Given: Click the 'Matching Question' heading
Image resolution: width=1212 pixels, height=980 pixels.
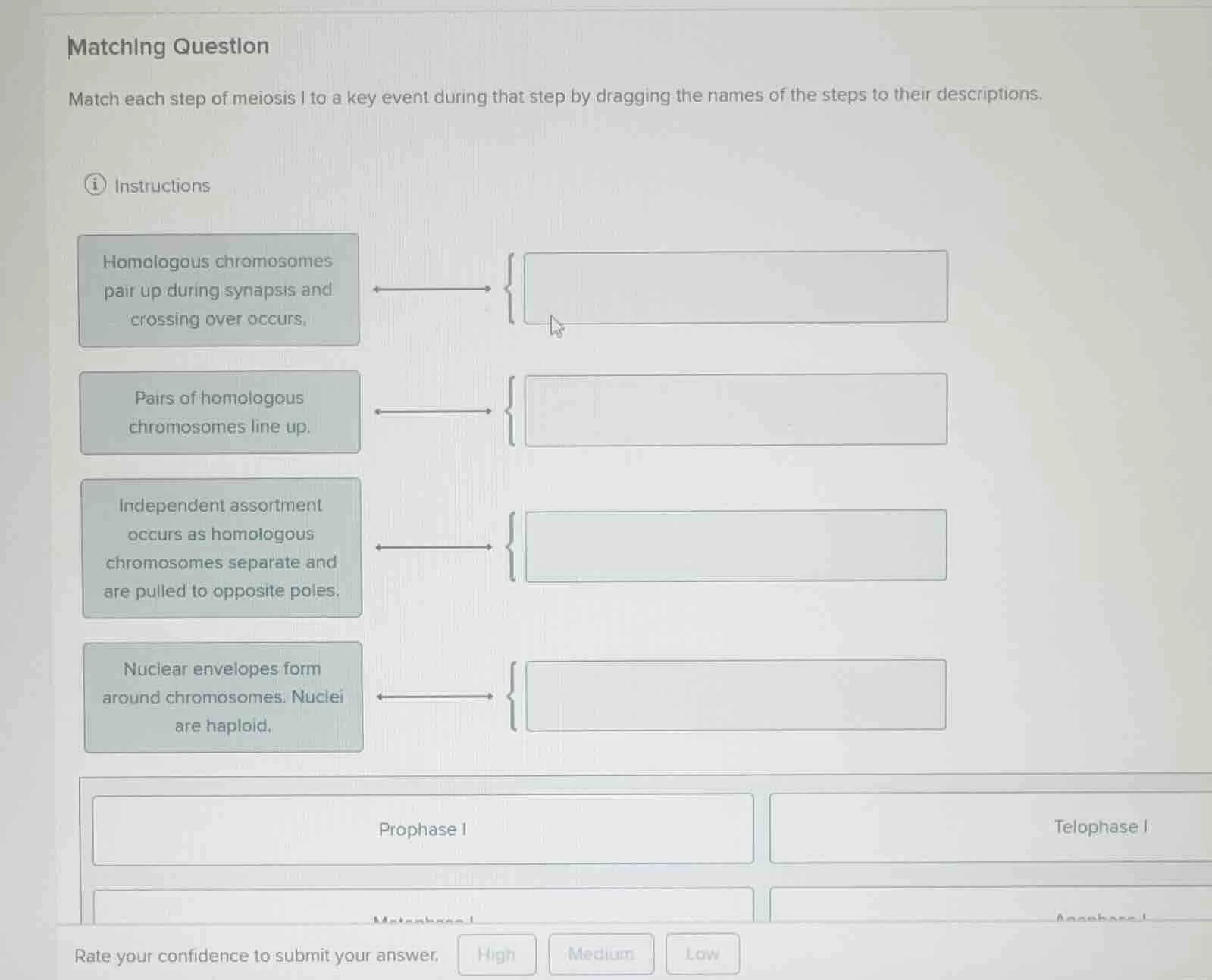Looking at the screenshot, I should 168,46.
